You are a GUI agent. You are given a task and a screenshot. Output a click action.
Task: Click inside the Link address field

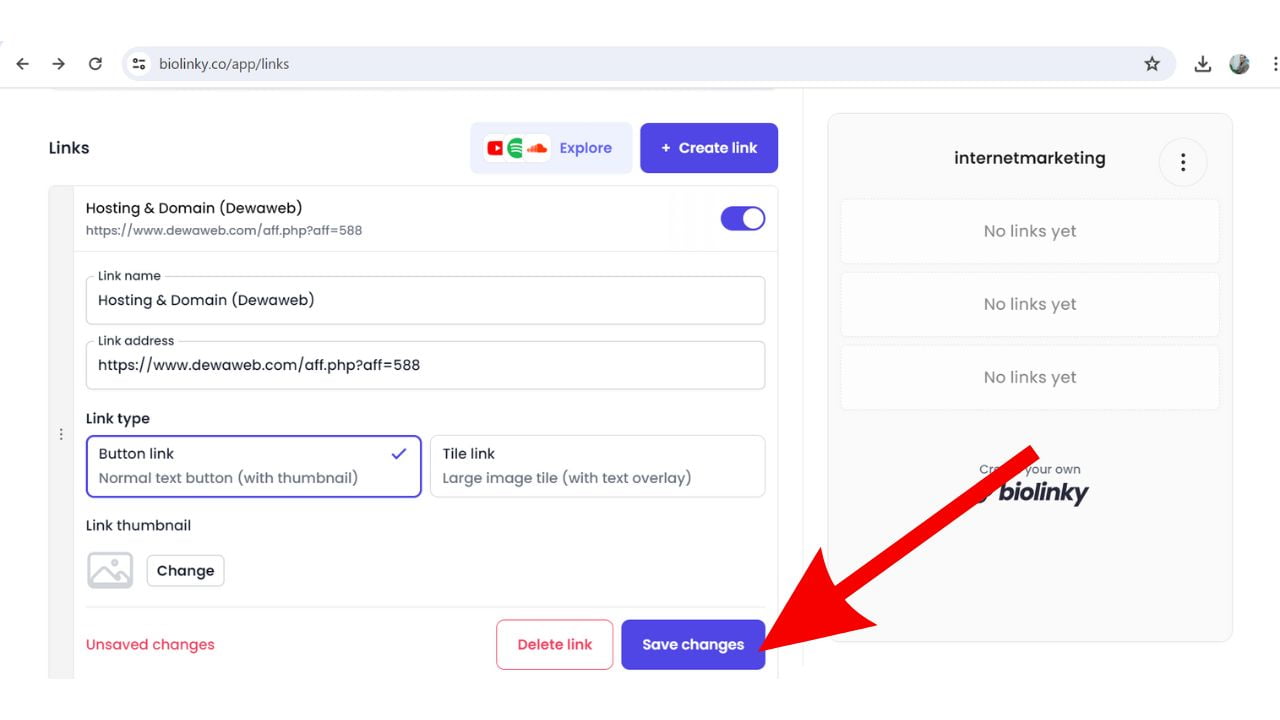pyautogui.click(x=425, y=365)
